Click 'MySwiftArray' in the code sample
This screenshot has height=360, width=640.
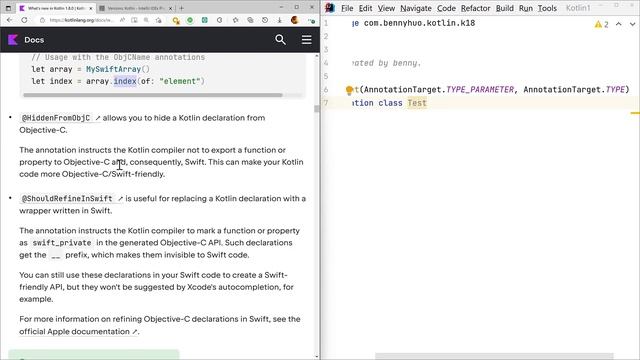click(113, 69)
